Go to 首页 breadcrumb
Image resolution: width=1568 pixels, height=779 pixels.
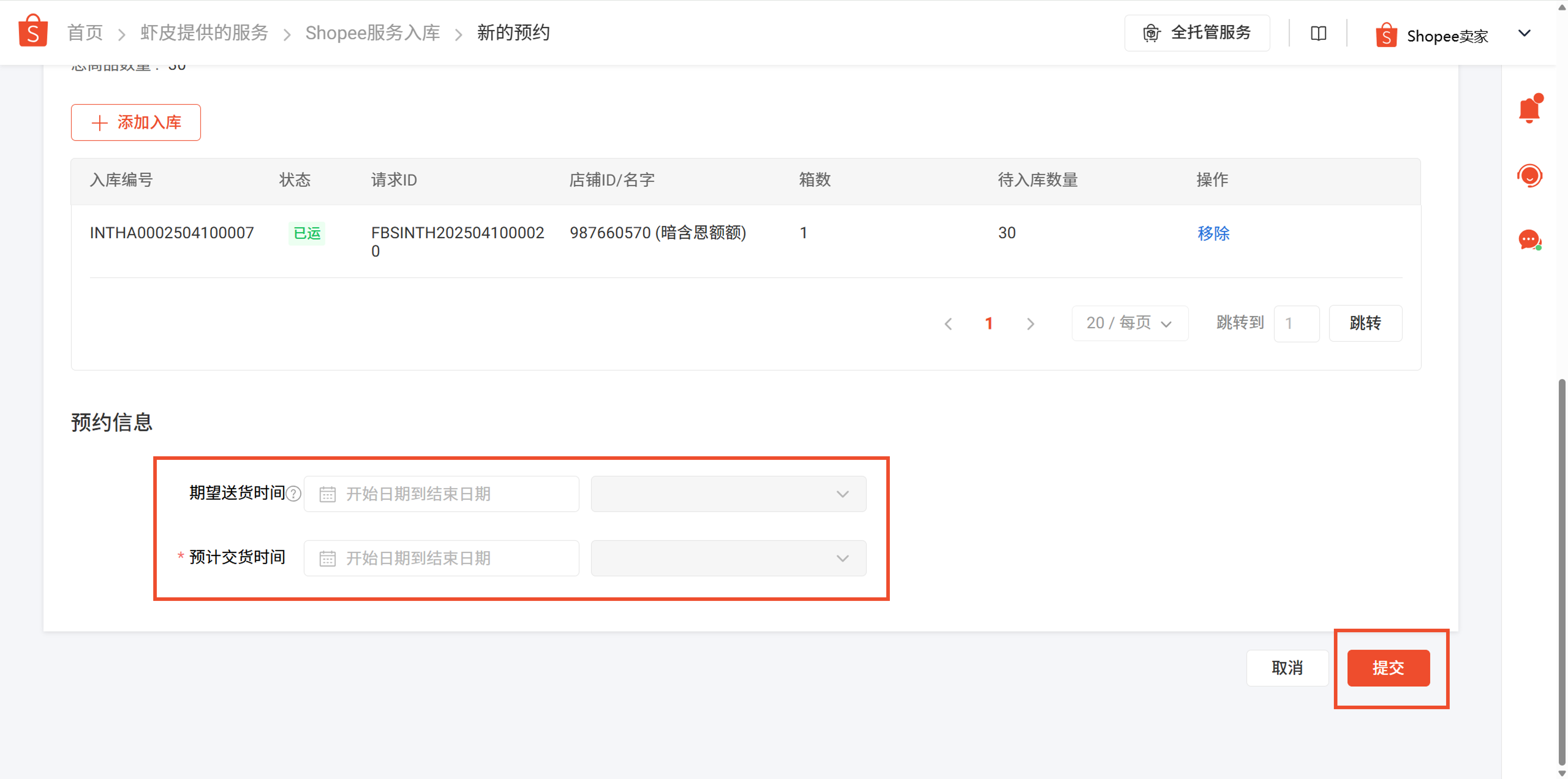click(x=84, y=33)
